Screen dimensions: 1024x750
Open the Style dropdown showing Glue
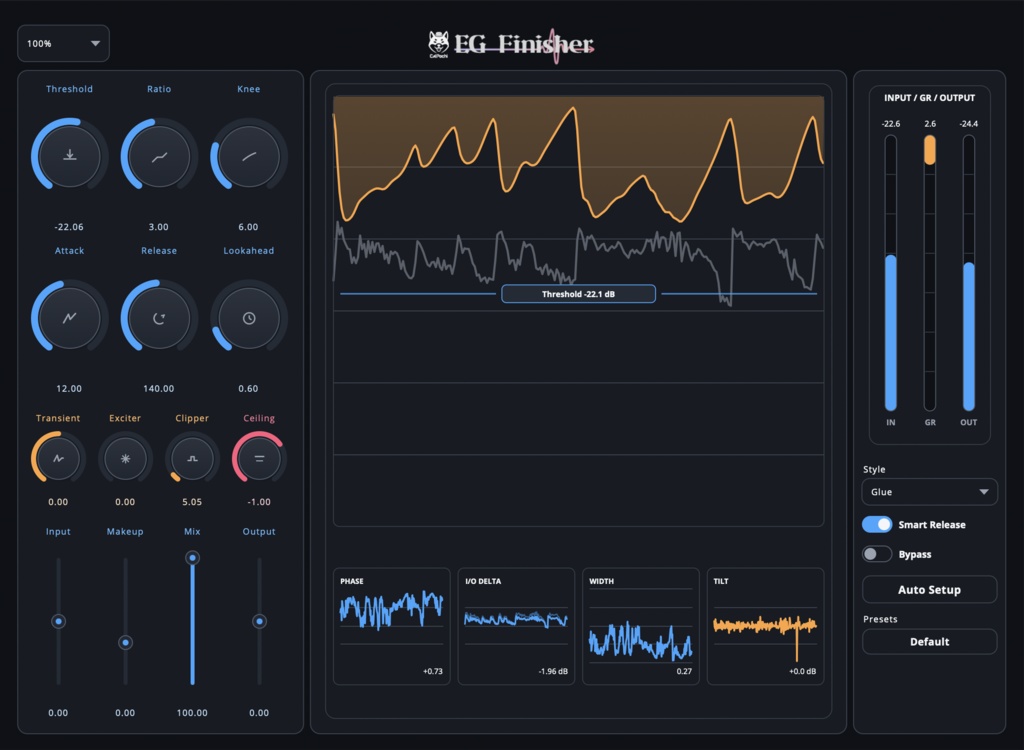[929, 492]
